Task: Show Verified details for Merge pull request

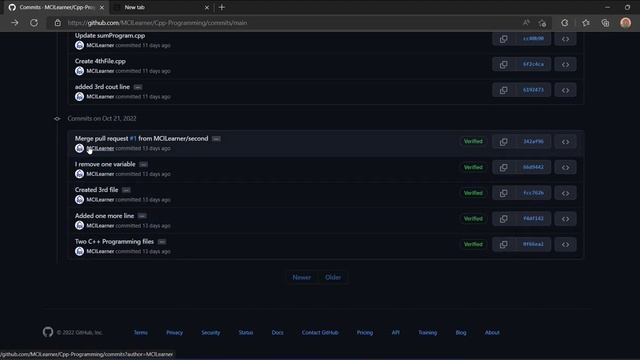Action: point(473,141)
